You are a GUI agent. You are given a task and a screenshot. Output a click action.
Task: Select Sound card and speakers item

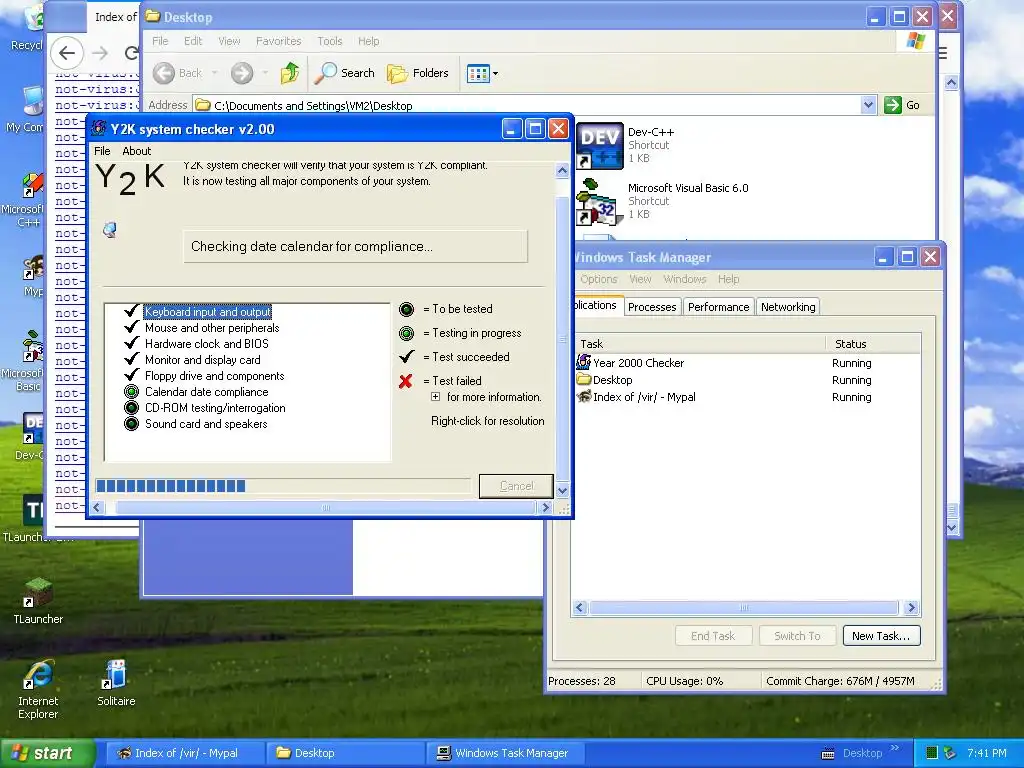point(206,424)
